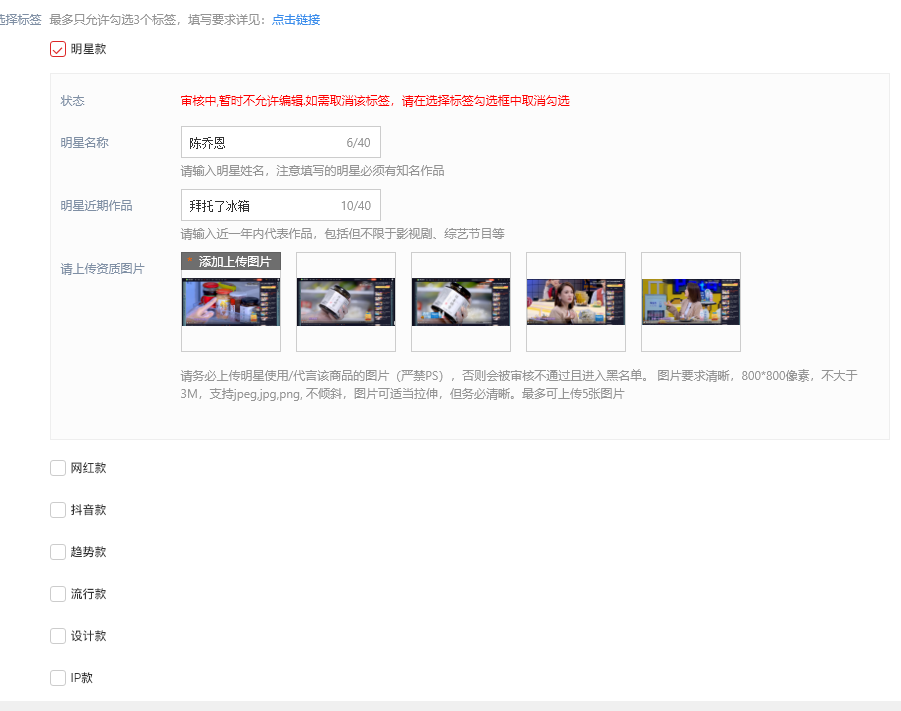
Task: Click the 最多只允许勾选3个标签 instruction text
Action: (x=158, y=20)
